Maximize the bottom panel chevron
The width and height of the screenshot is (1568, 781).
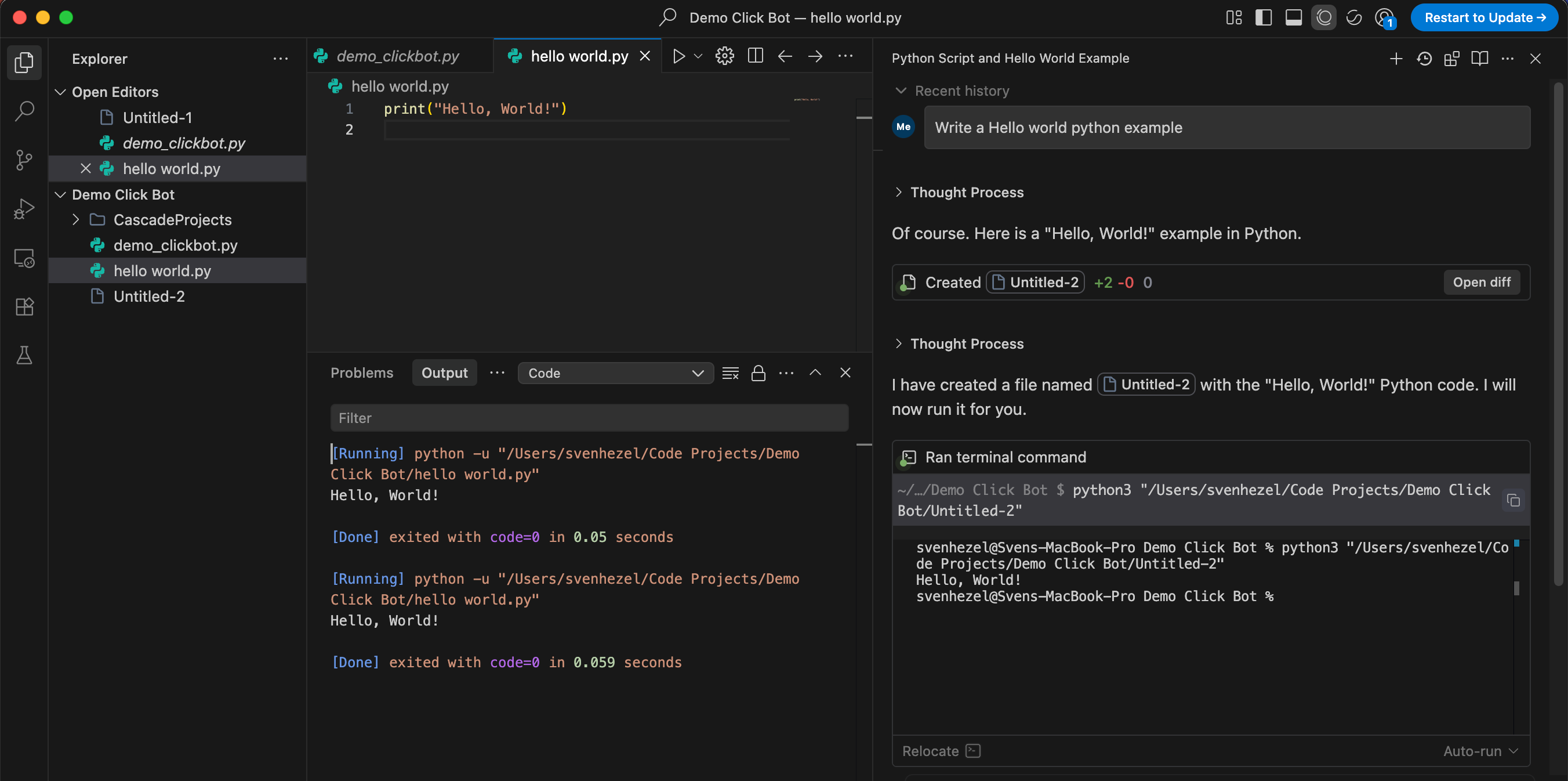[x=815, y=373]
